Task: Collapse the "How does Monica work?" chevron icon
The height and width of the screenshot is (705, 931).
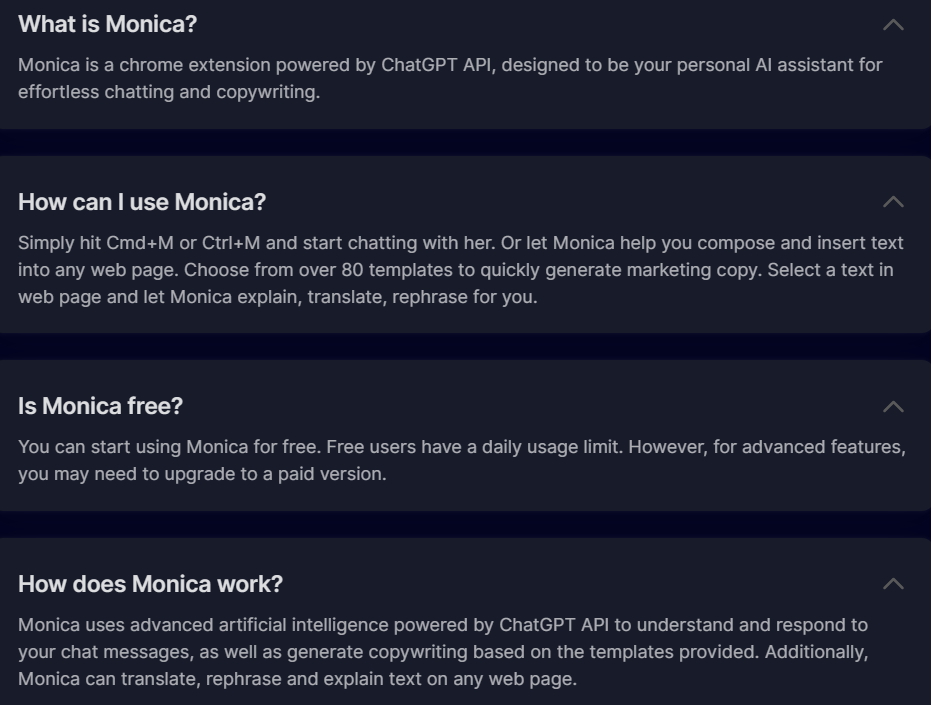Action: click(893, 583)
